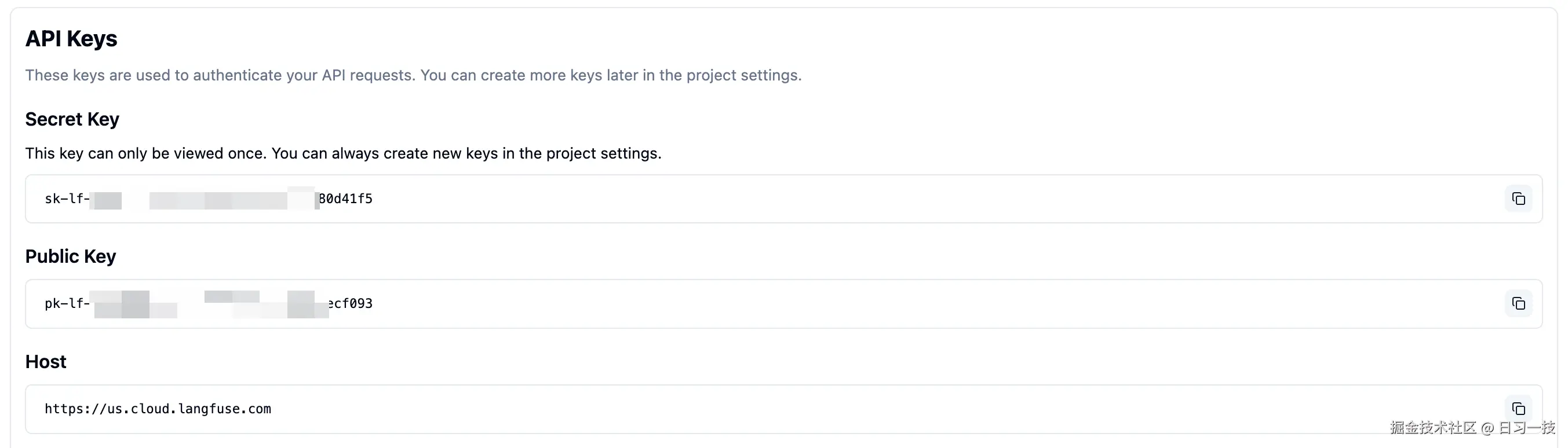Image resolution: width=1568 pixels, height=448 pixels.
Task: Click the Public Key section heading
Action: (x=71, y=256)
